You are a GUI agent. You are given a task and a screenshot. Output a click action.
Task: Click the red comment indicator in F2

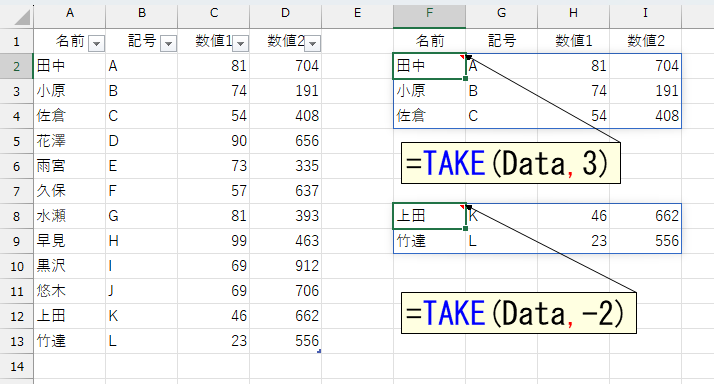(x=462, y=56)
